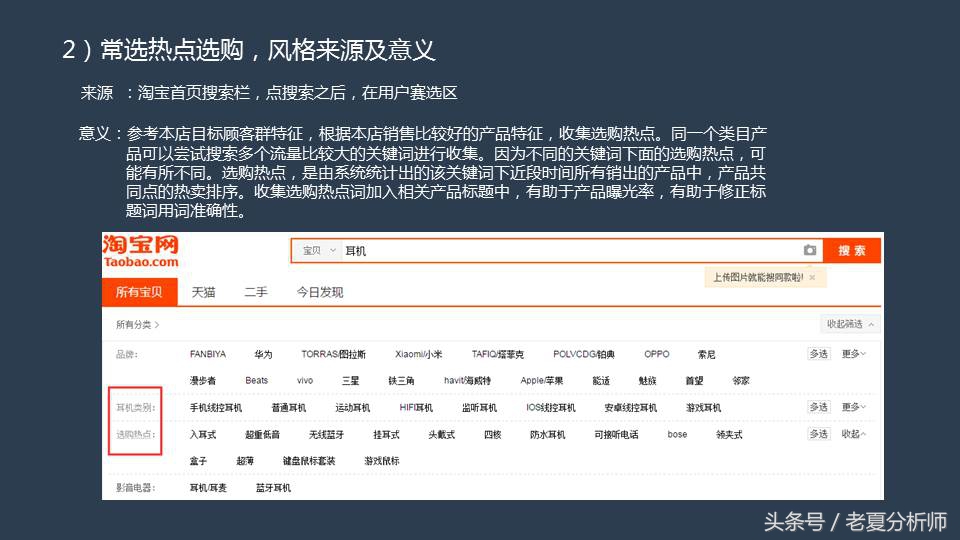Image resolution: width=960 pixels, height=540 pixels.
Task: Select the 头戴式 hot option
Action: (441, 435)
